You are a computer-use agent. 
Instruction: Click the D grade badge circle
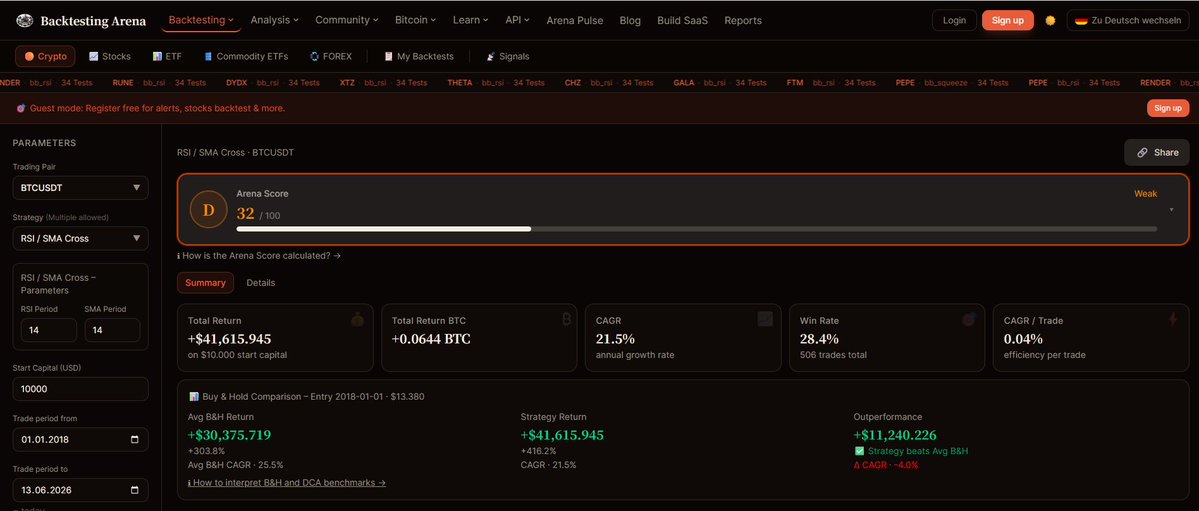[209, 210]
